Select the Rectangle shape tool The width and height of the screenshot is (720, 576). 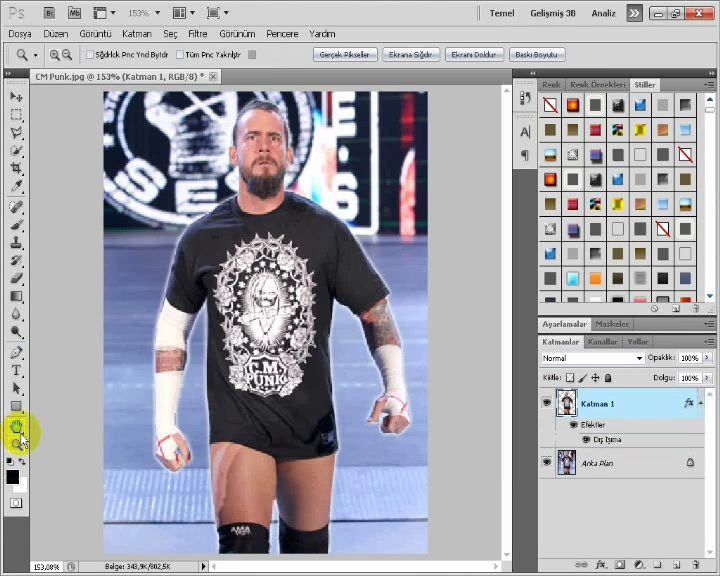[16, 406]
